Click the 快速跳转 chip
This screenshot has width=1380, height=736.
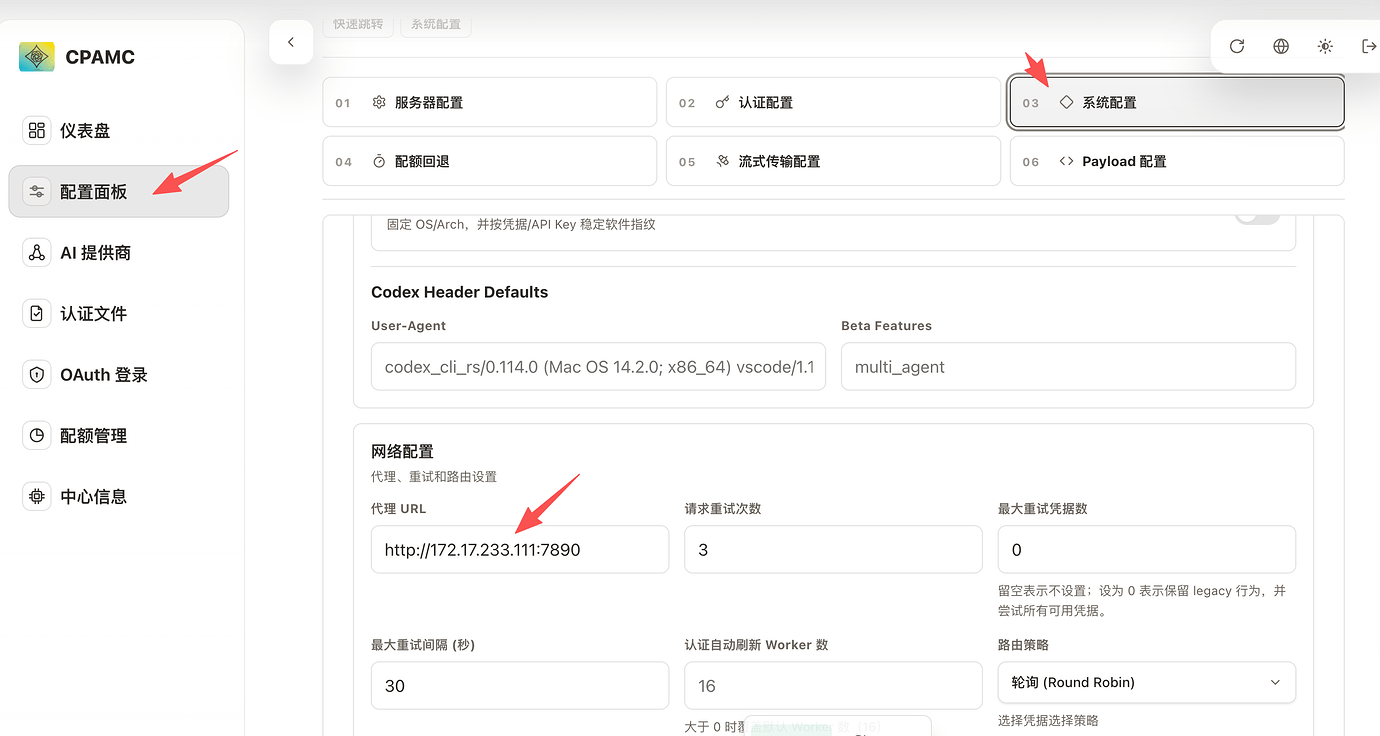point(359,24)
